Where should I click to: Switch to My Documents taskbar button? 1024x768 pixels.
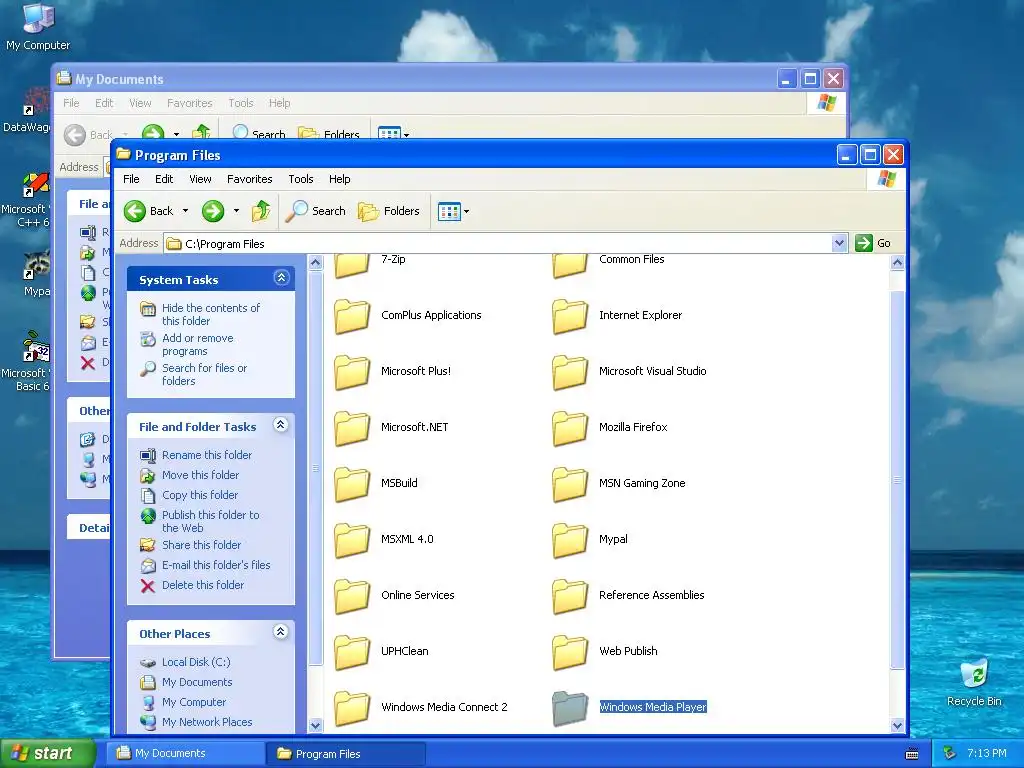point(185,753)
